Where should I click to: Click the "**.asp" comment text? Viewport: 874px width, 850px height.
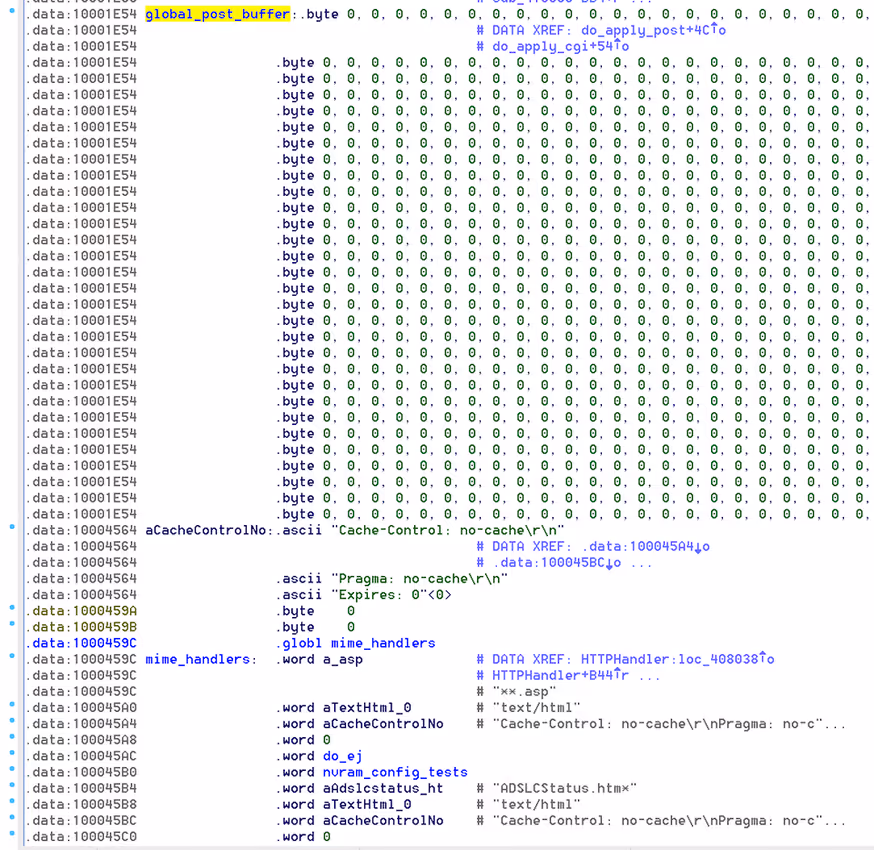[x=524, y=692]
